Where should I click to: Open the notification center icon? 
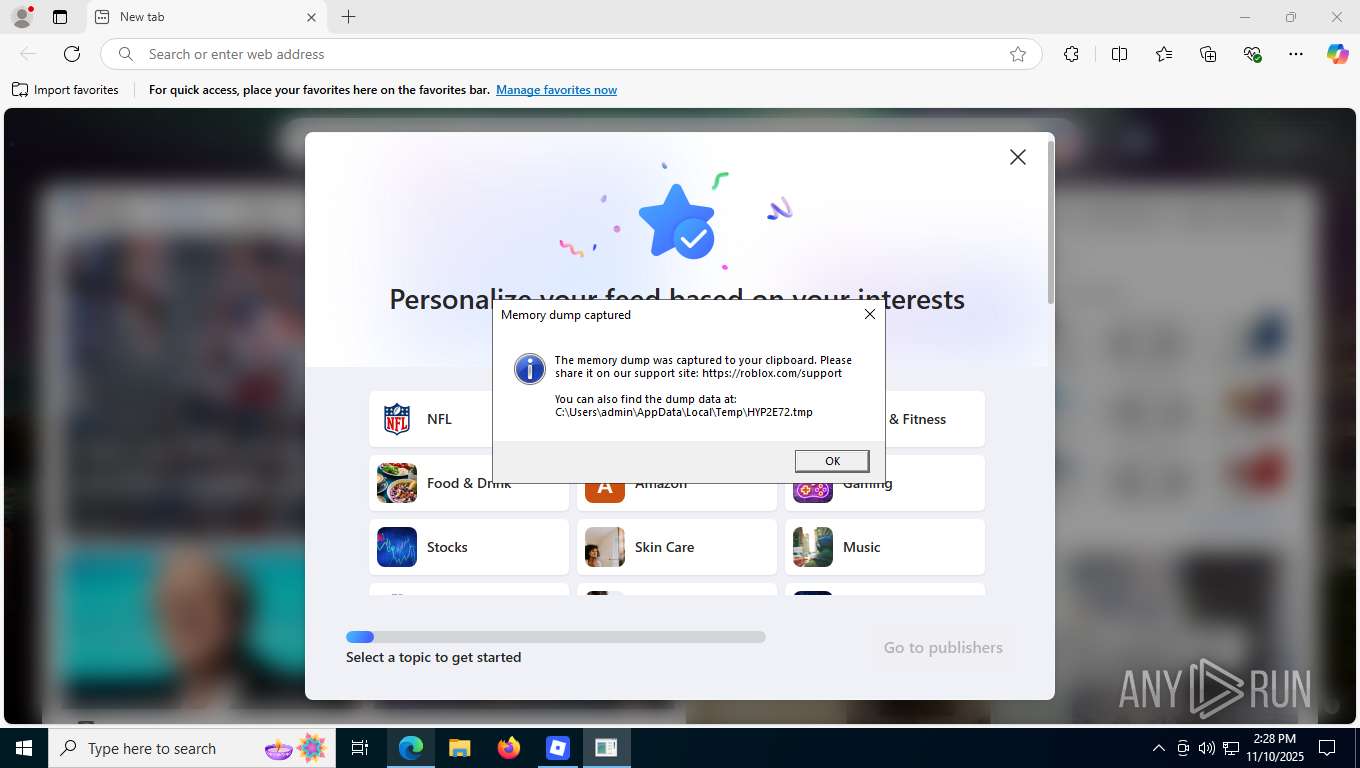tap(1327, 748)
